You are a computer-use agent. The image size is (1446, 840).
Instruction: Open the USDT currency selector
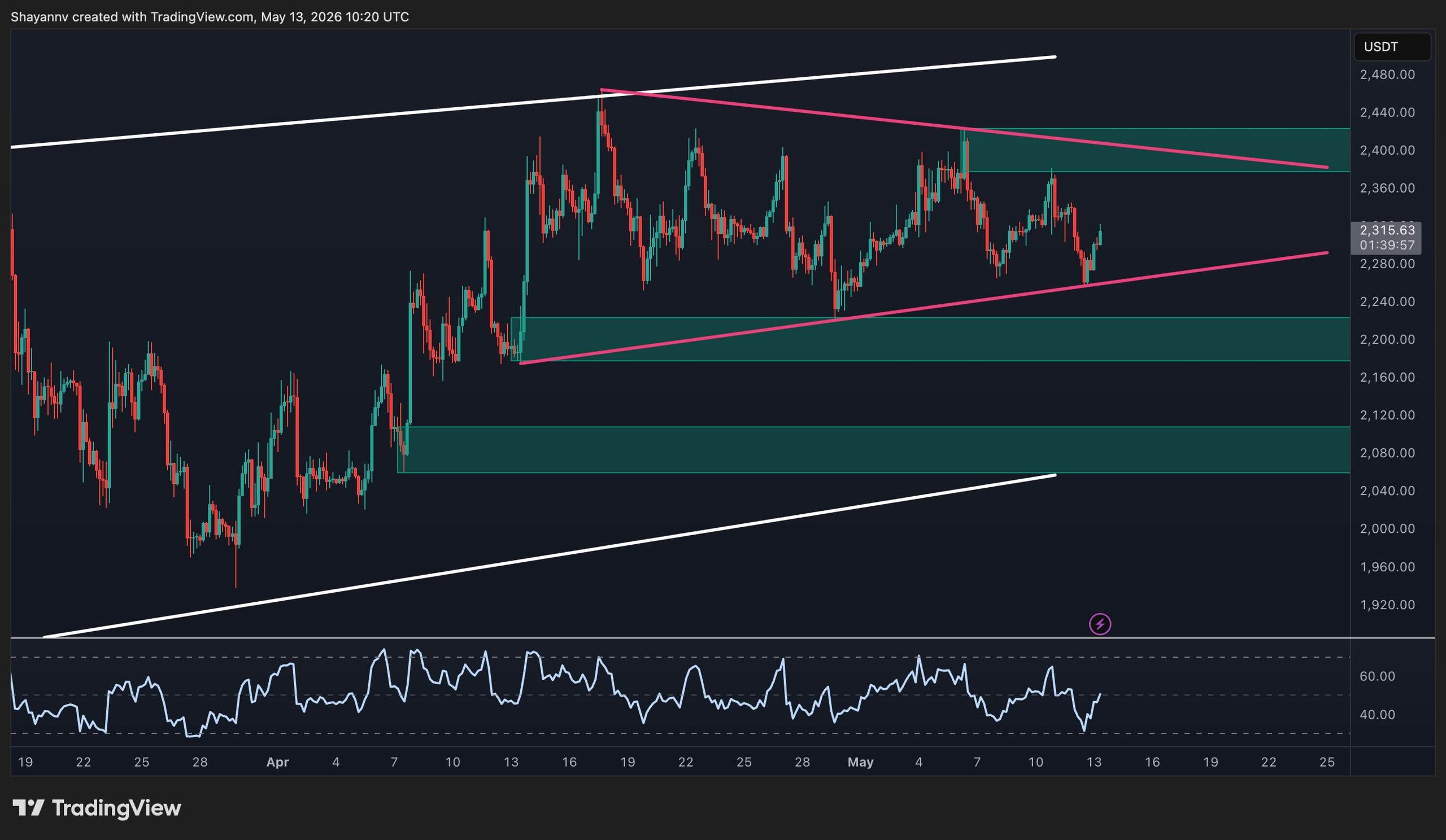click(x=1391, y=47)
